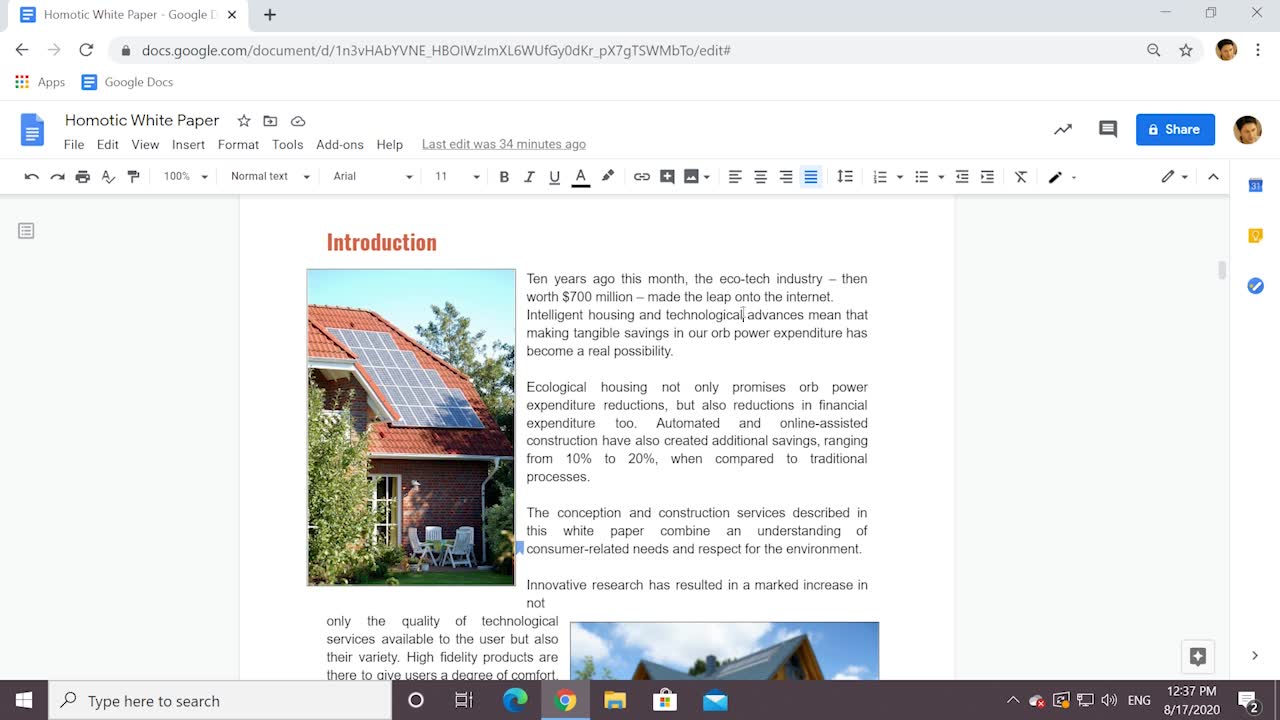Print the document using printer icon
The width and height of the screenshot is (1280, 720).
83,177
